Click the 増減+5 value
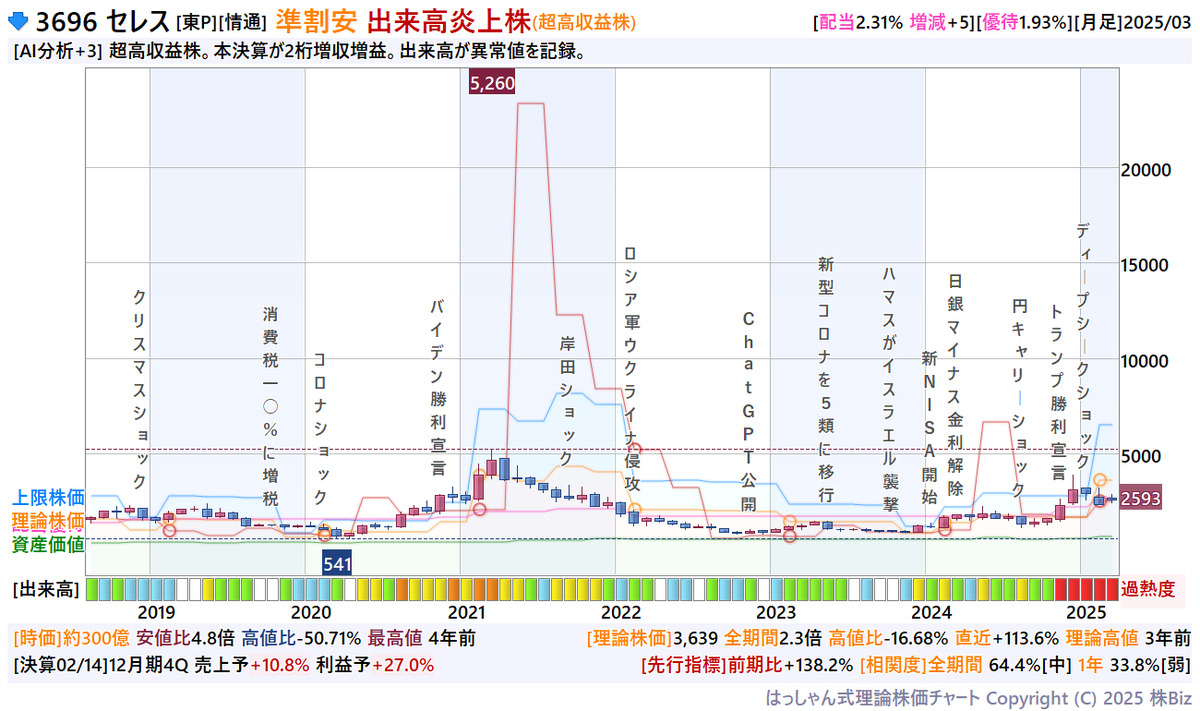Image resolution: width=1200 pixels, height=711 pixels. pyautogui.click(x=942, y=22)
